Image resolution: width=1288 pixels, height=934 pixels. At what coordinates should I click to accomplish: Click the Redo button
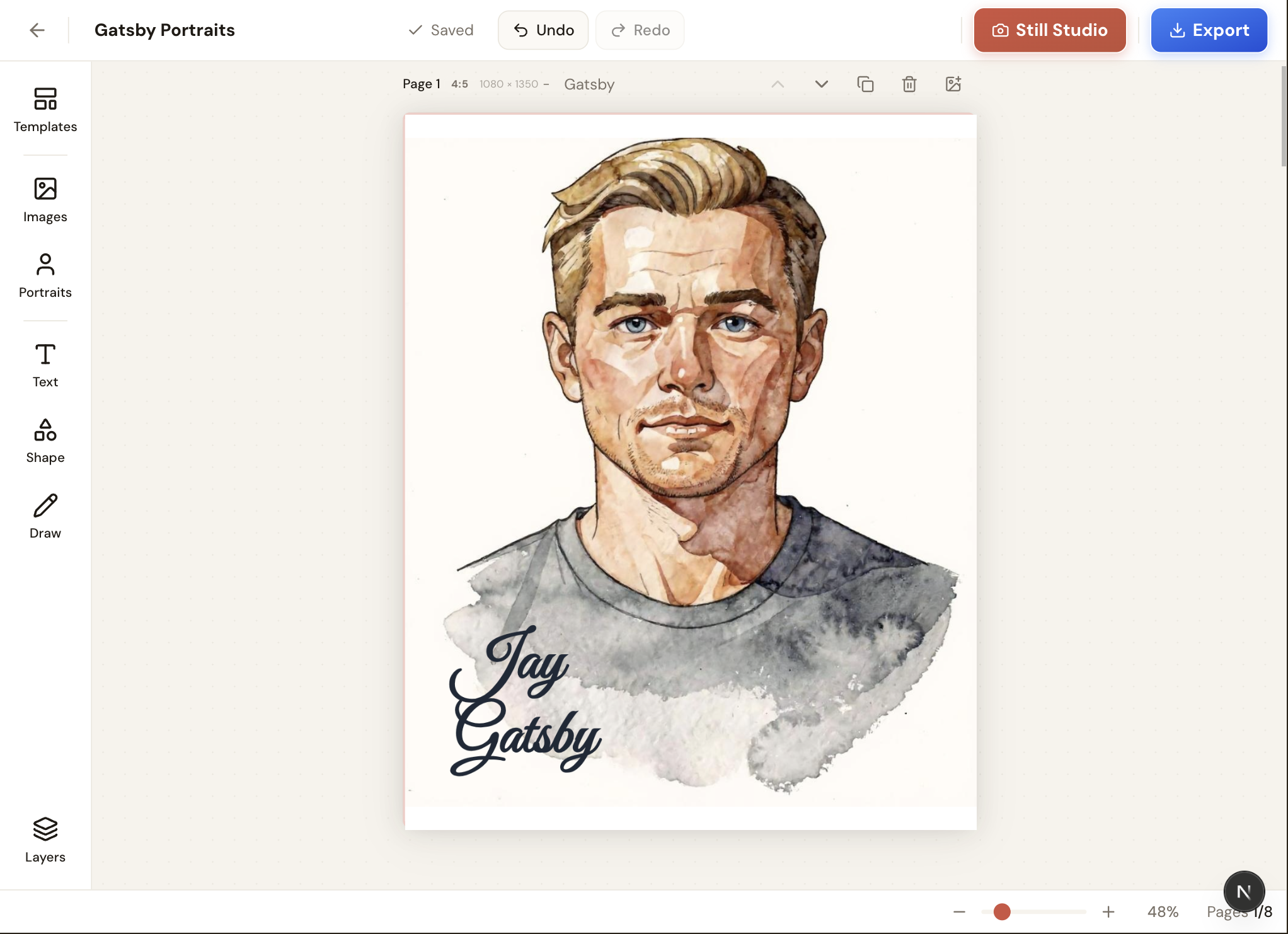(640, 30)
